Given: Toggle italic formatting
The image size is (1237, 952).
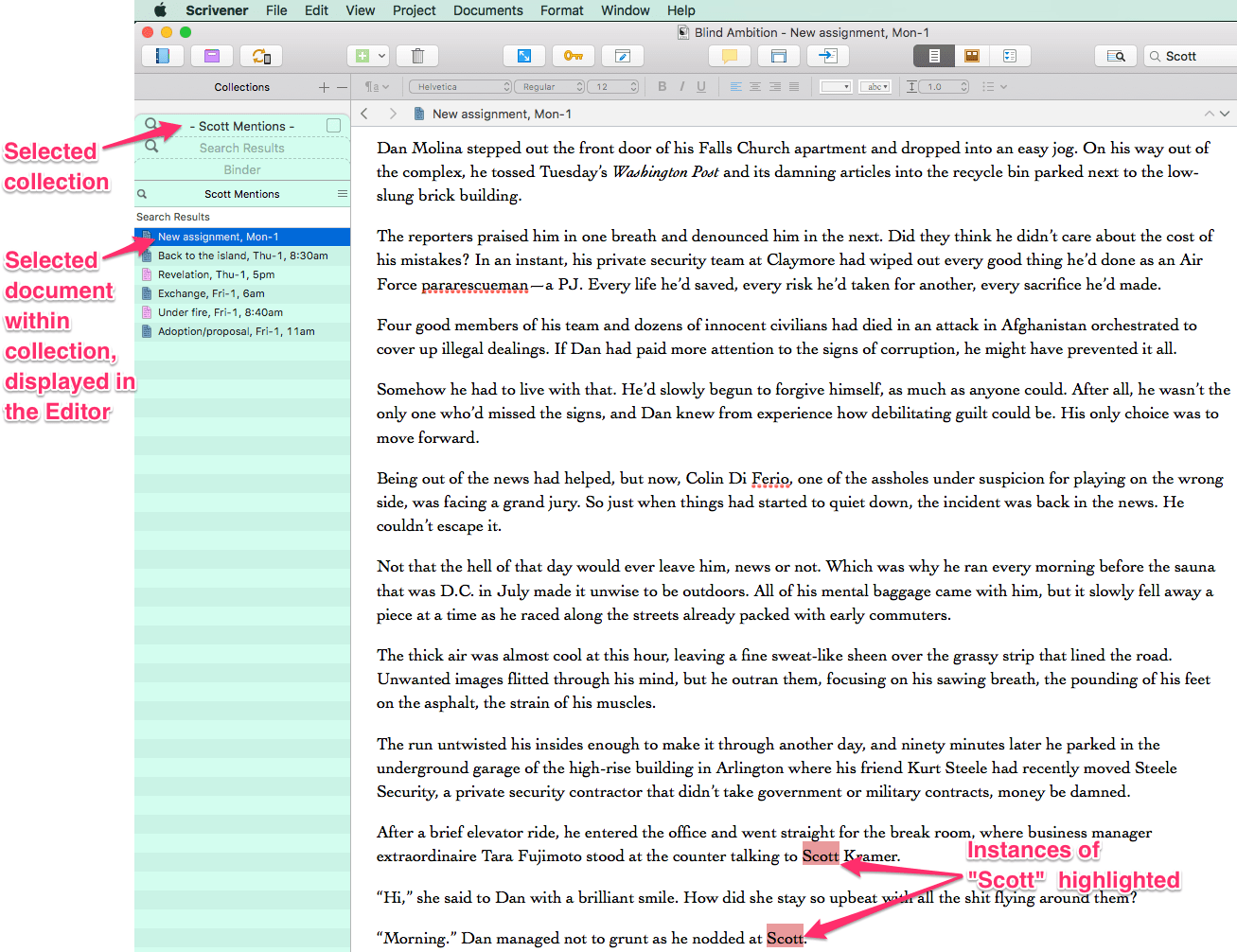Looking at the screenshot, I should pyautogui.click(x=681, y=87).
